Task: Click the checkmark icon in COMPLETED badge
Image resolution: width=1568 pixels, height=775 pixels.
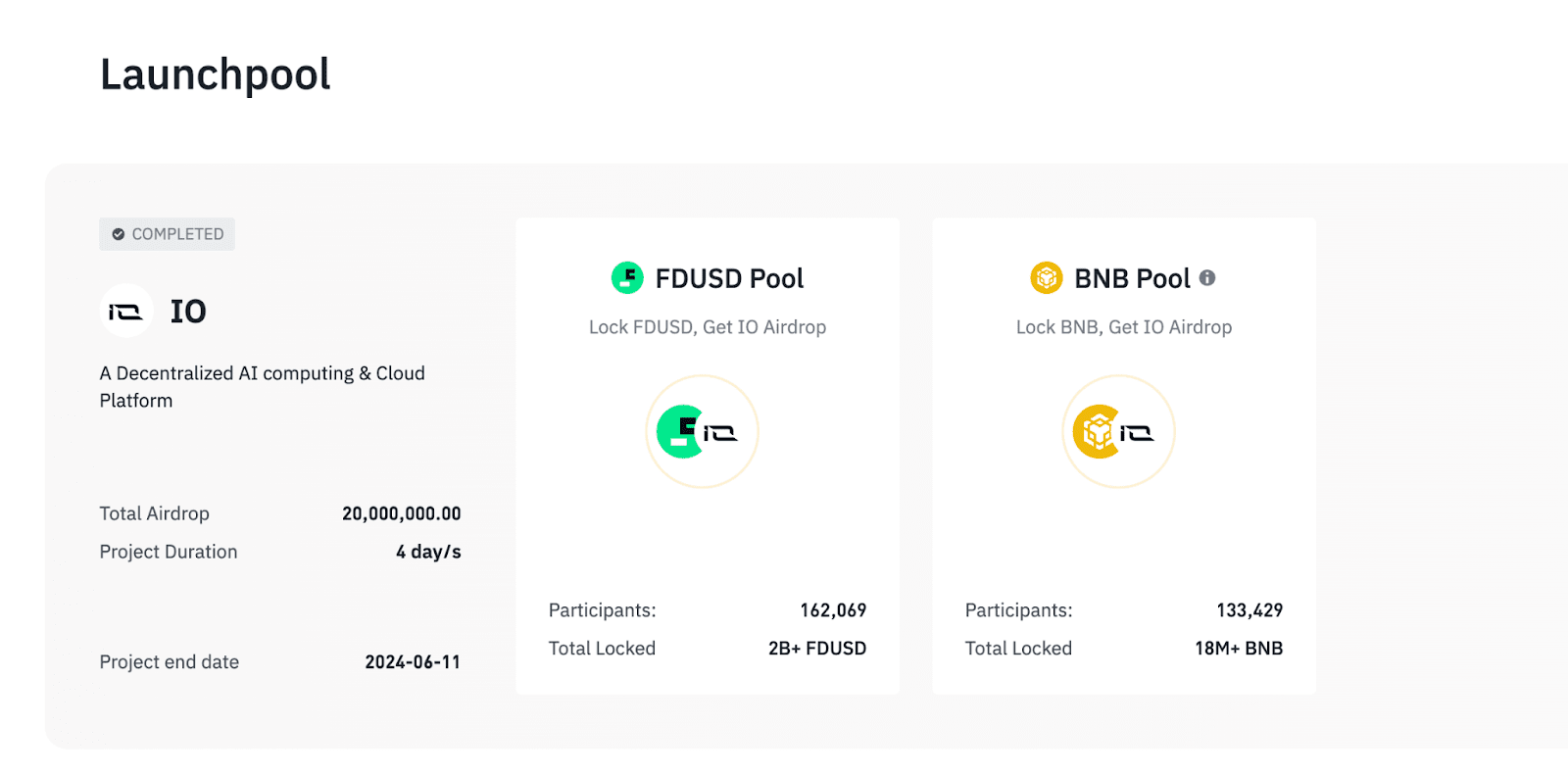Action: [x=119, y=234]
